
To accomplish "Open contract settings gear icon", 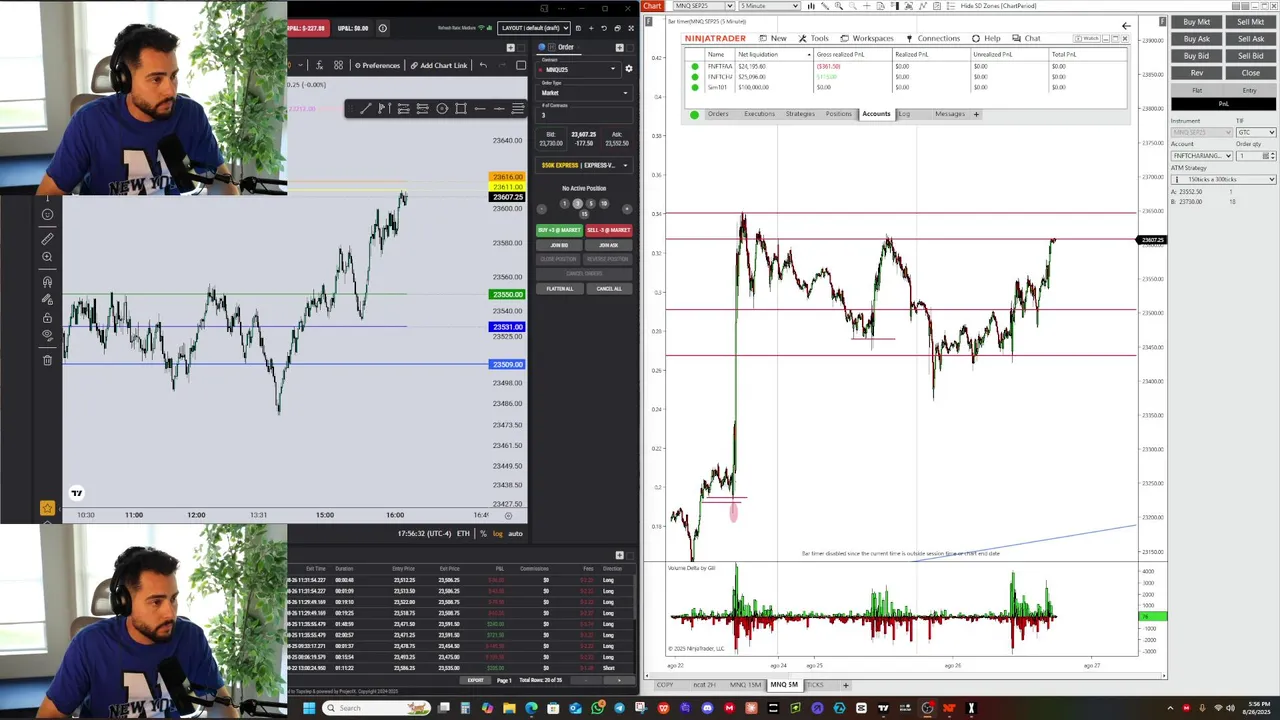I will tap(629, 69).
